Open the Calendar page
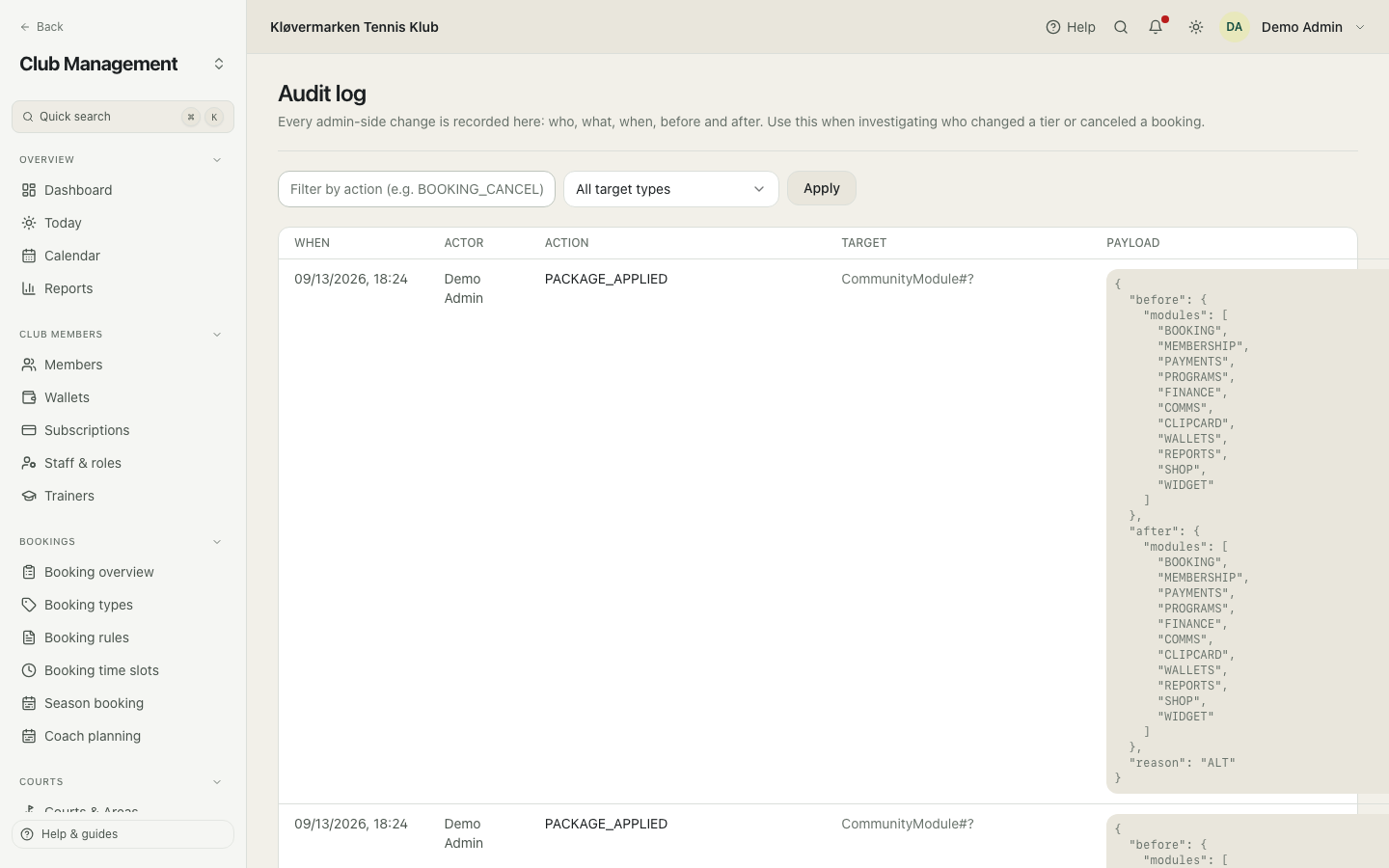Image resolution: width=1389 pixels, height=868 pixels. click(x=123, y=256)
